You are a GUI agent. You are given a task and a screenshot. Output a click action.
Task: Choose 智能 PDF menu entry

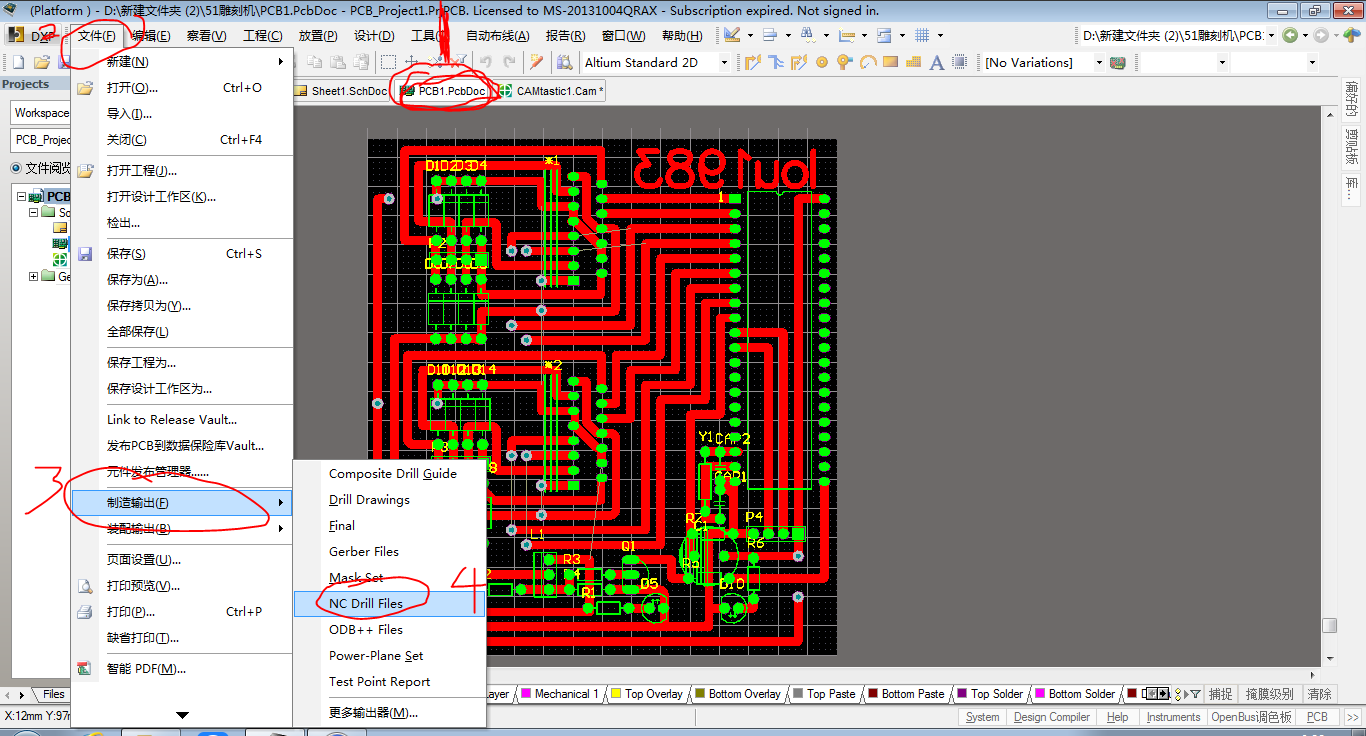(182, 669)
